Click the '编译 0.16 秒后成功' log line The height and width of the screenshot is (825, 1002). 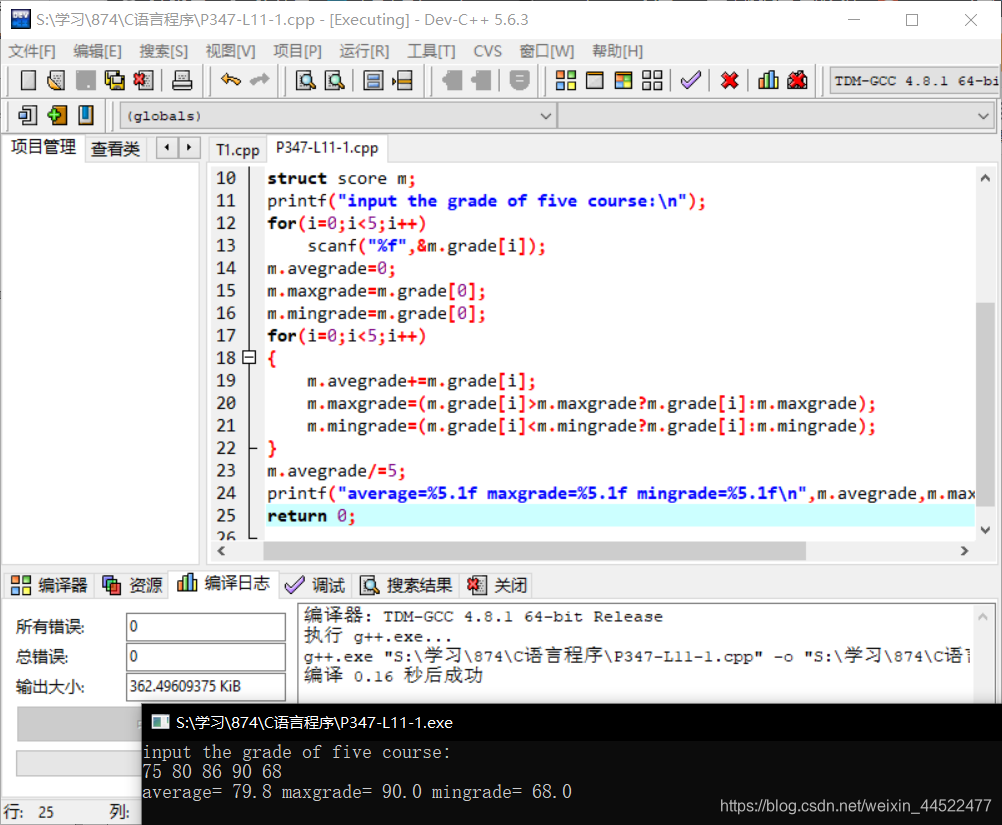tap(393, 675)
